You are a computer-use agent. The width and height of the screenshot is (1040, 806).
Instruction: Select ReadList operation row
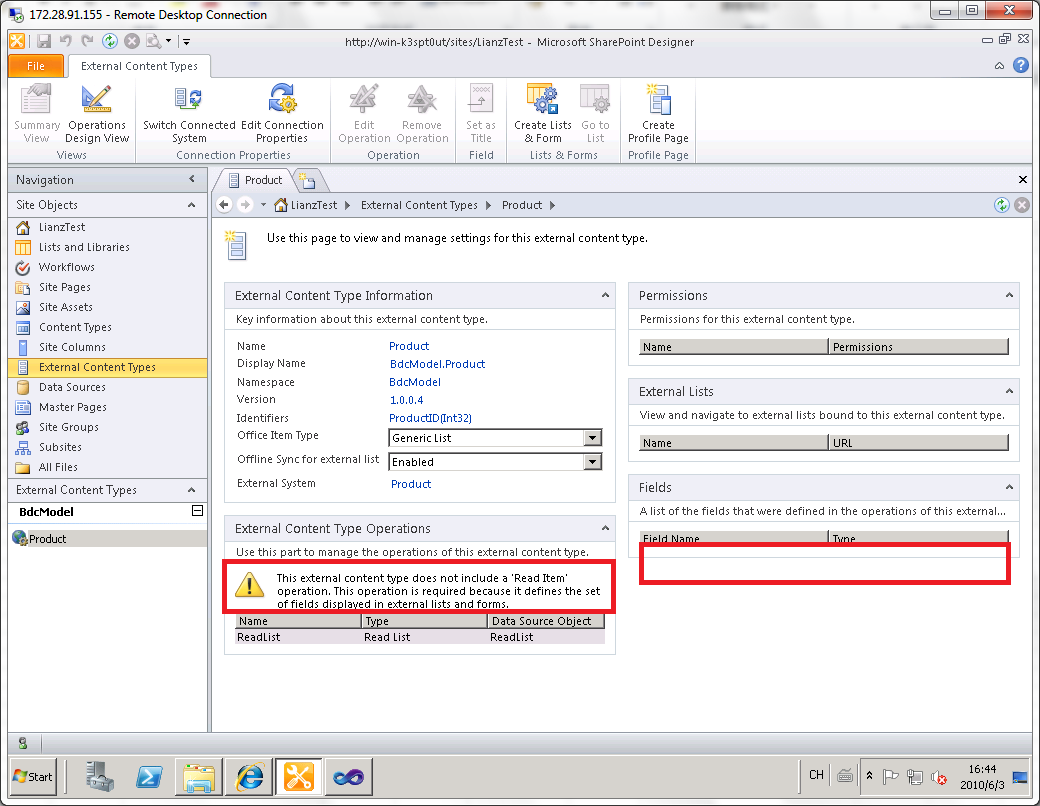[420, 637]
